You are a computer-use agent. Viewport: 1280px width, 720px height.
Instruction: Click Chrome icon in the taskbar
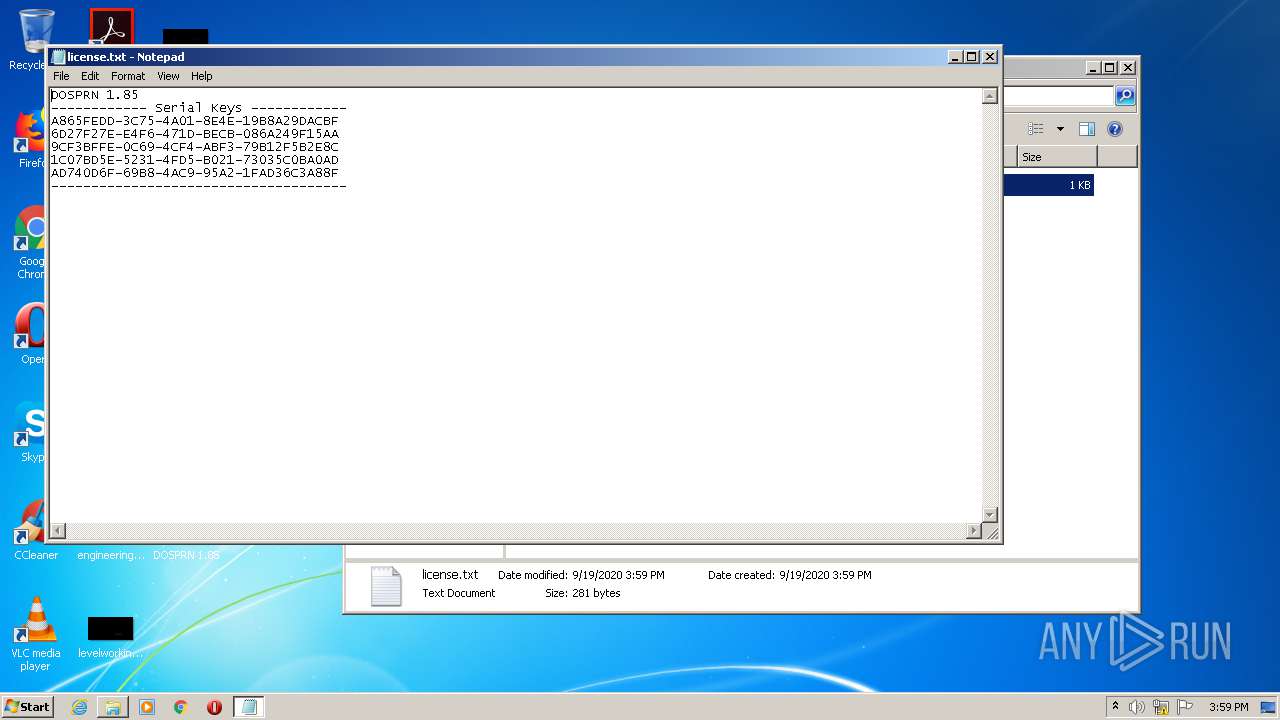[x=180, y=707]
